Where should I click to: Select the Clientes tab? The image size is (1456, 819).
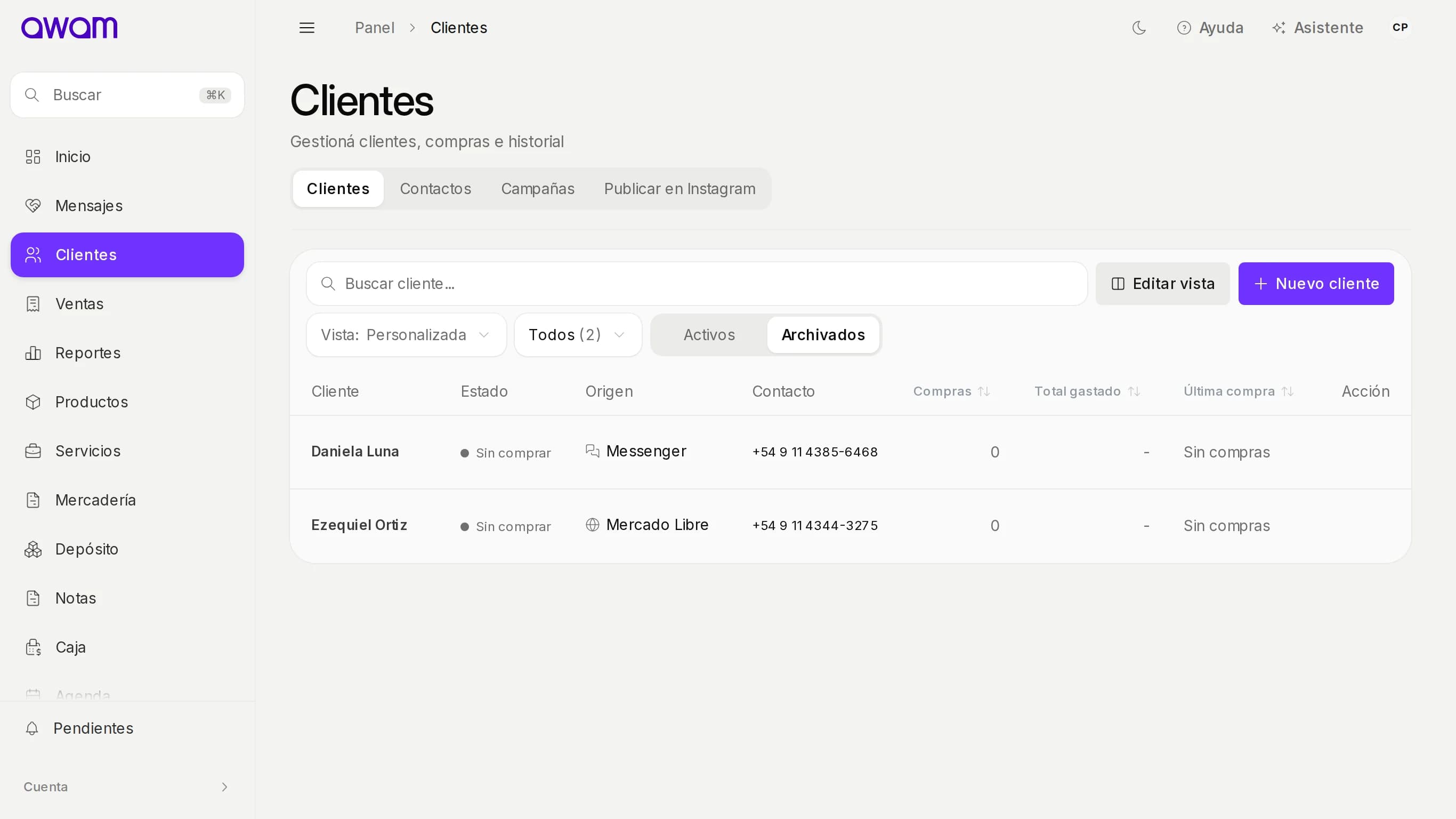click(x=338, y=189)
